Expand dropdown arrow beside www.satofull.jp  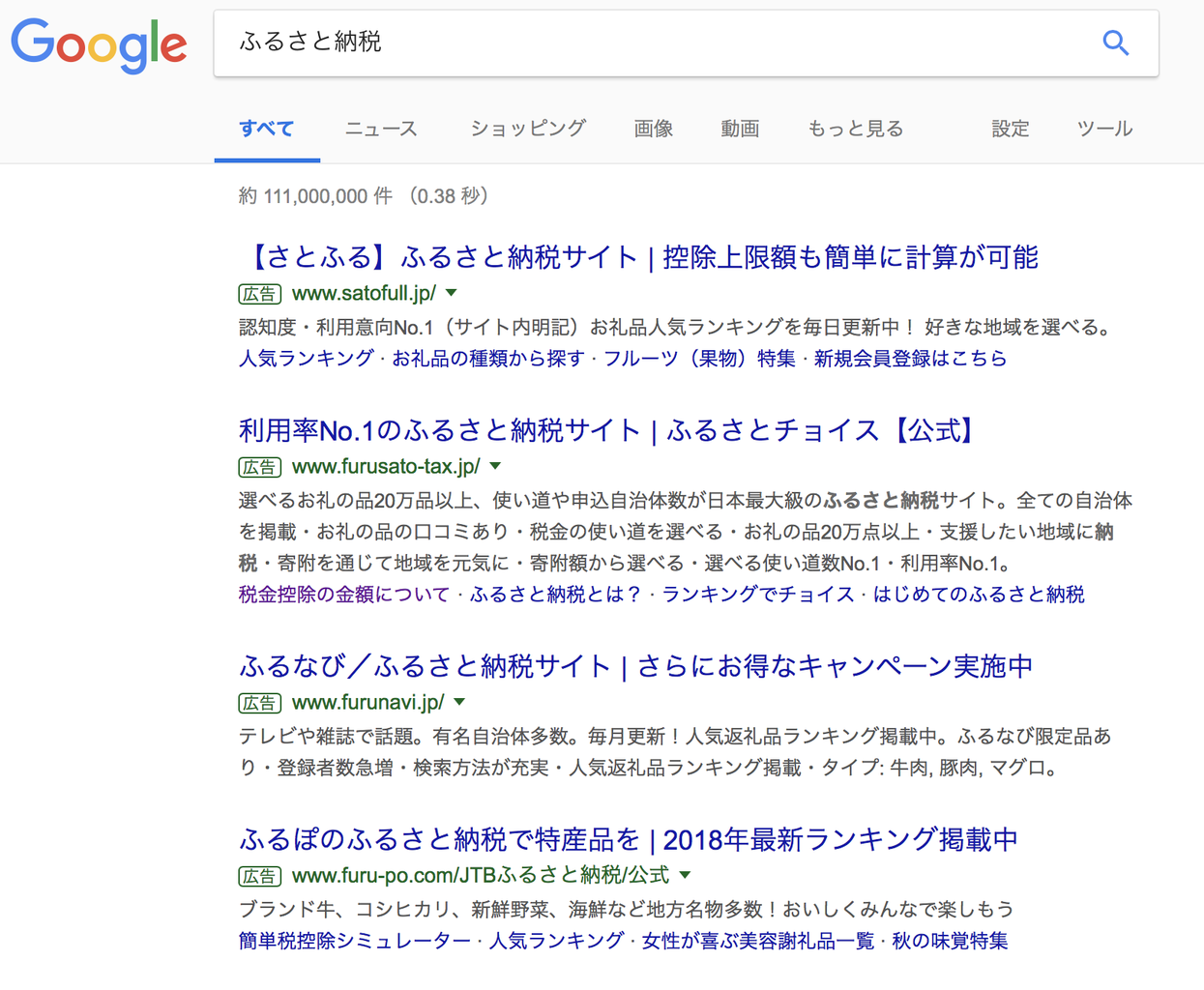tap(452, 293)
